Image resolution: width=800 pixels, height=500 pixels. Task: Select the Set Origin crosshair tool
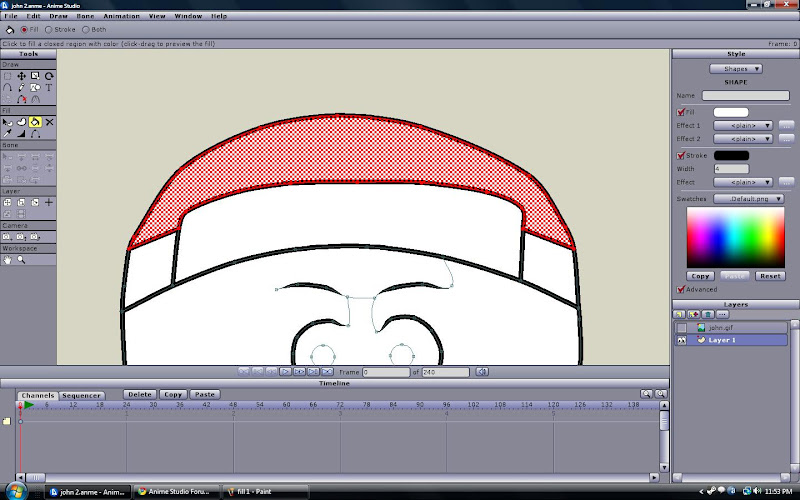49,203
